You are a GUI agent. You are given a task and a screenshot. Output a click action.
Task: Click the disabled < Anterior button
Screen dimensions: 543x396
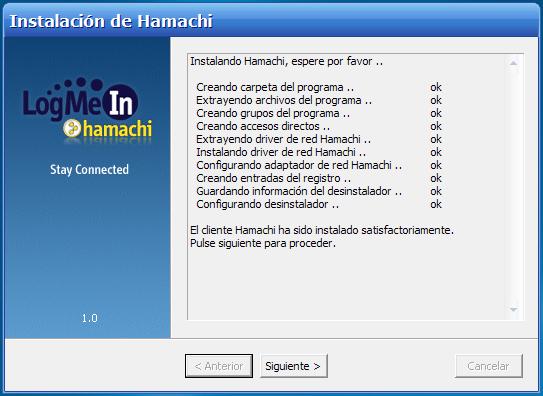(219, 366)
